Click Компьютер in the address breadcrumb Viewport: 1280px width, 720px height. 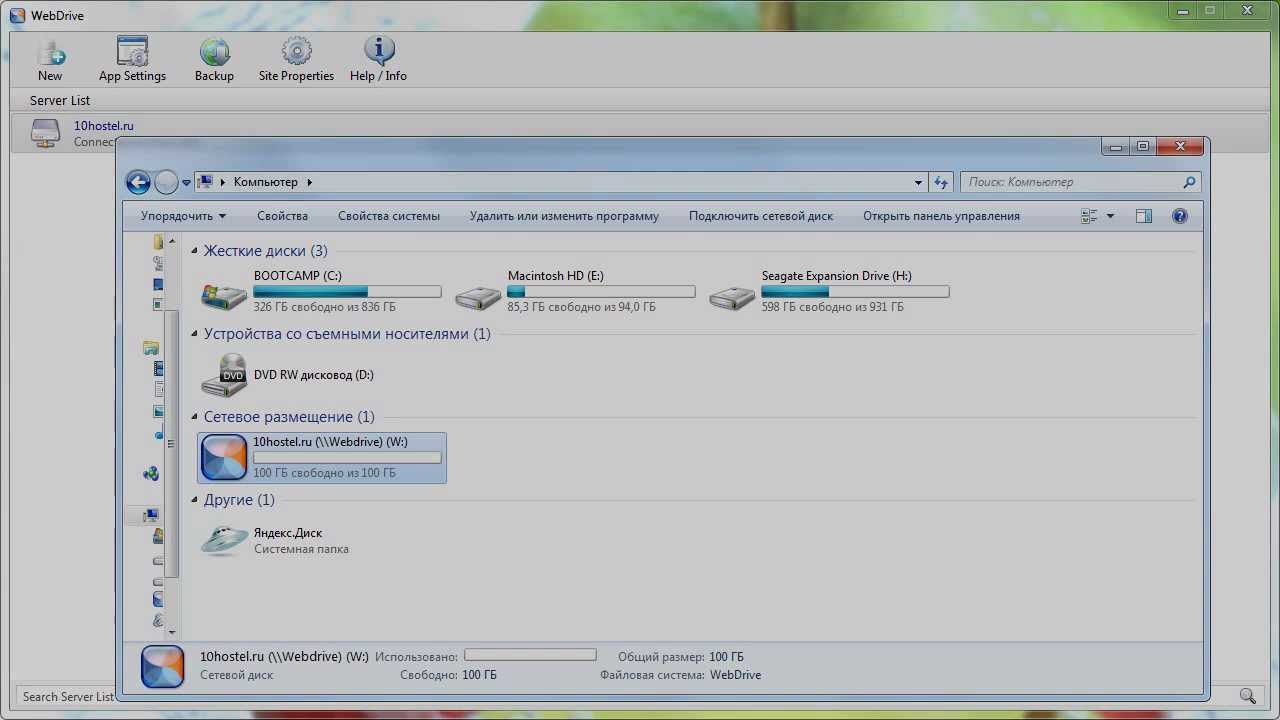coord(266,182)
